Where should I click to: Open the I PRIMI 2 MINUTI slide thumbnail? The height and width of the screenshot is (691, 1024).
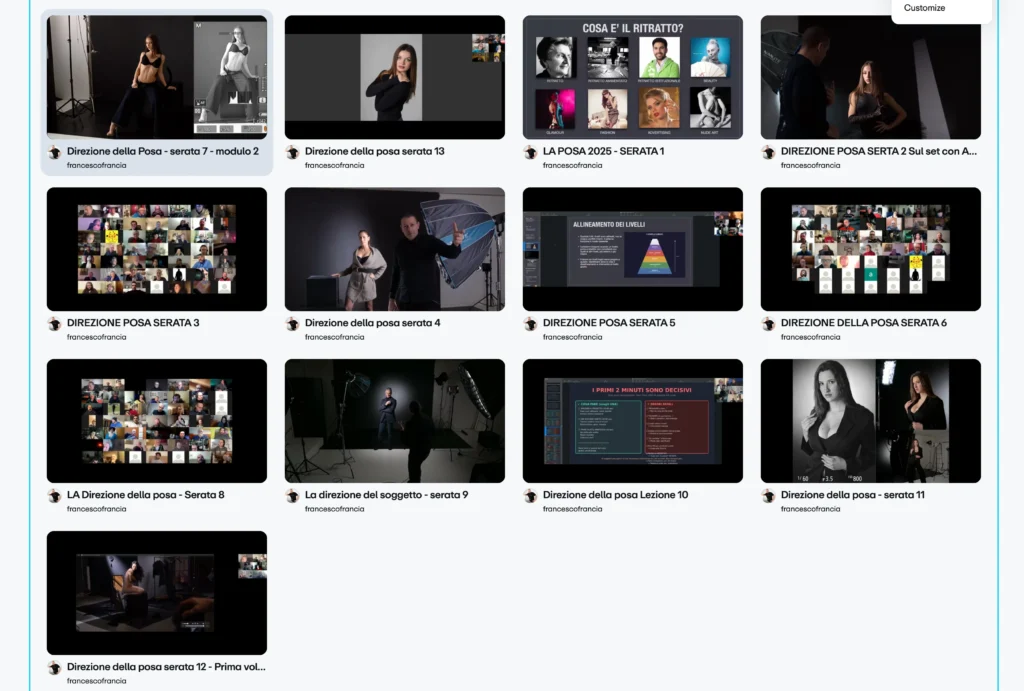[632, 421]
